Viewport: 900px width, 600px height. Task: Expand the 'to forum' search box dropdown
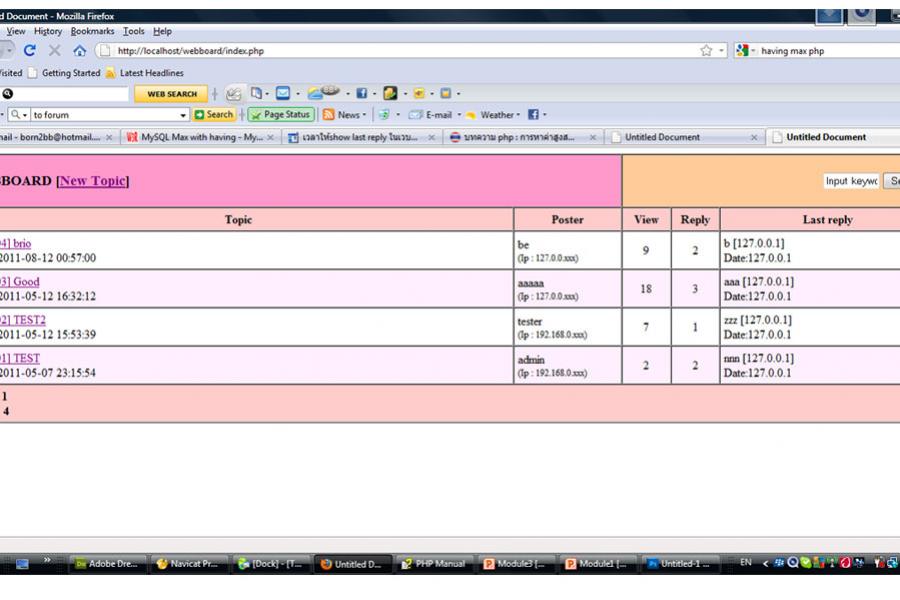point(183,115)
